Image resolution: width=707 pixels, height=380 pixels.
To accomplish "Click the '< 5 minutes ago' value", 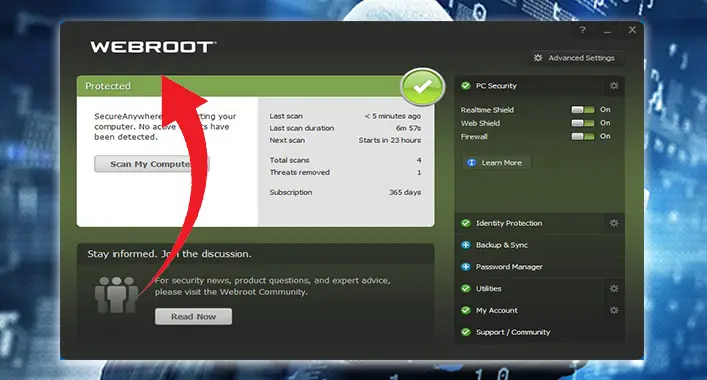I will 393,116.
